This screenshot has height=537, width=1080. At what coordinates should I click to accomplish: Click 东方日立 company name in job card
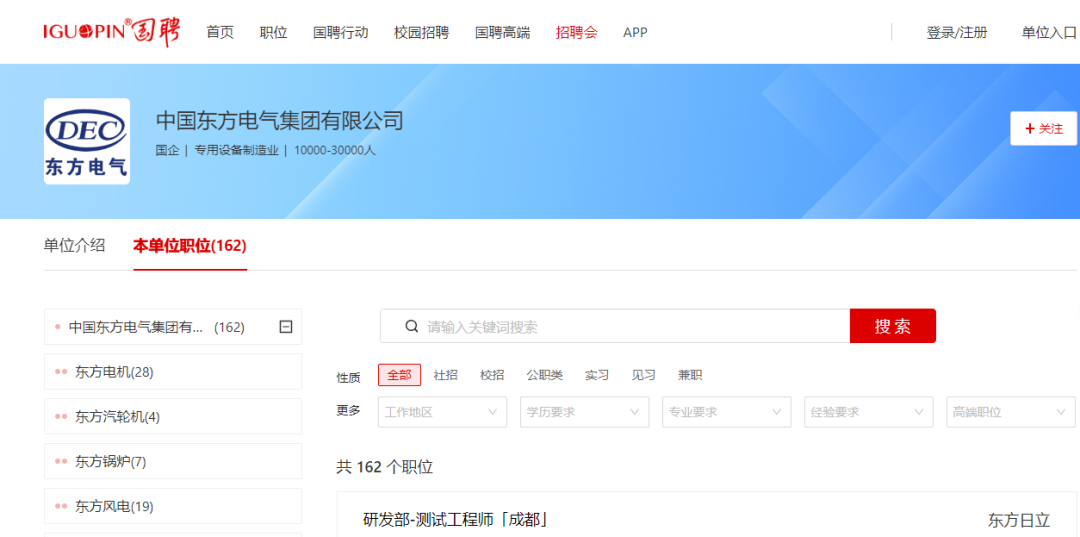[x=1019, y=519]
